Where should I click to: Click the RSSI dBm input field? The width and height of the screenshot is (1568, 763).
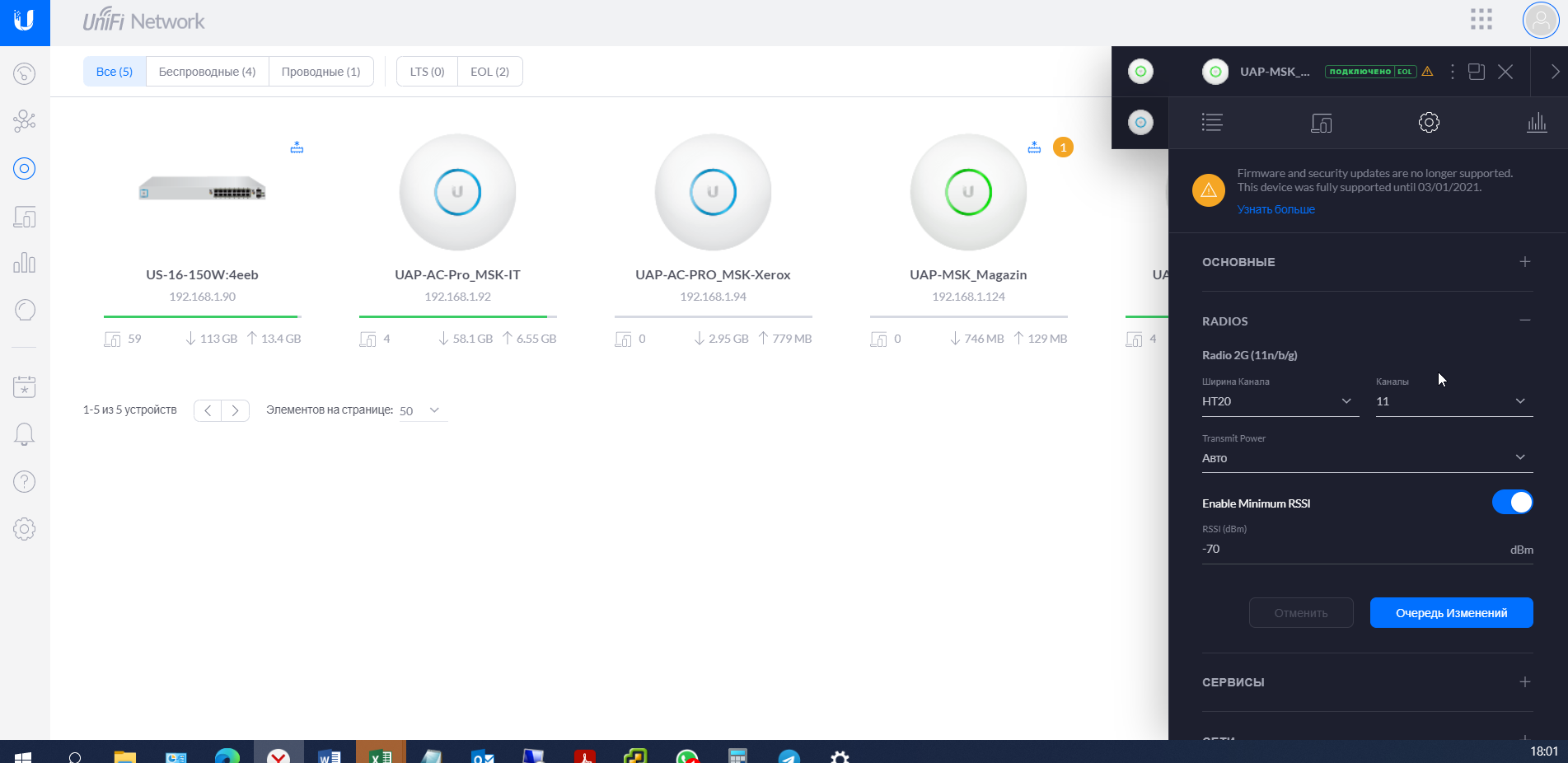1351,550
